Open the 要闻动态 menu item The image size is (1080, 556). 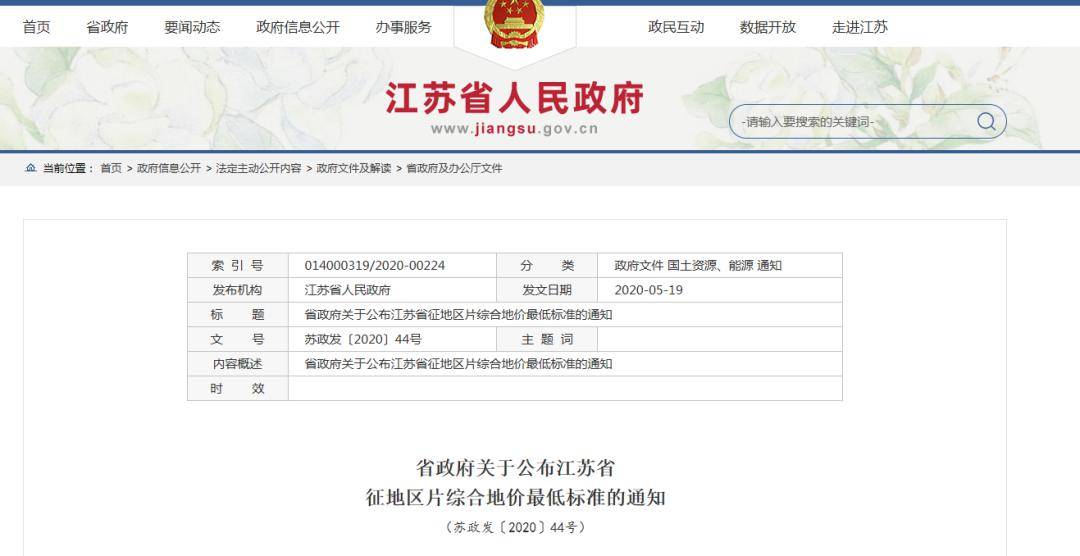point(192,28)
